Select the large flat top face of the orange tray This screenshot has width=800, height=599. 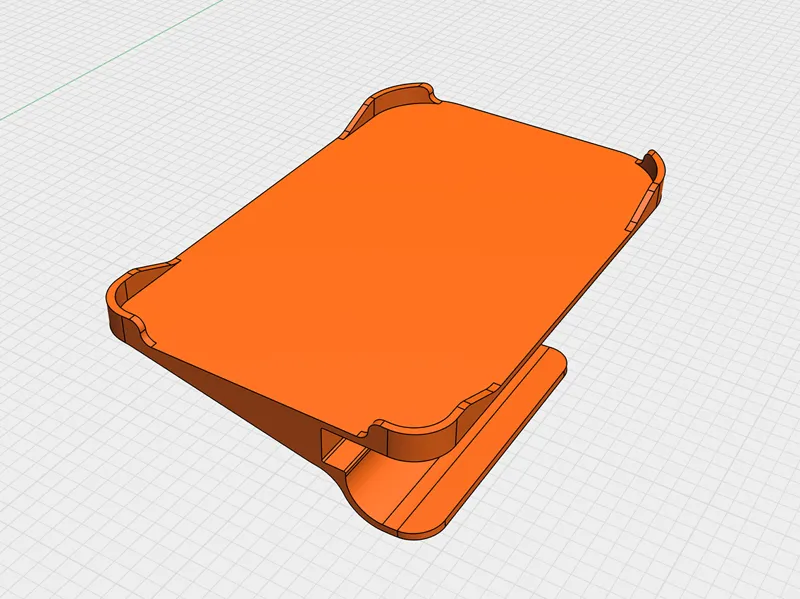coord(388,265)
